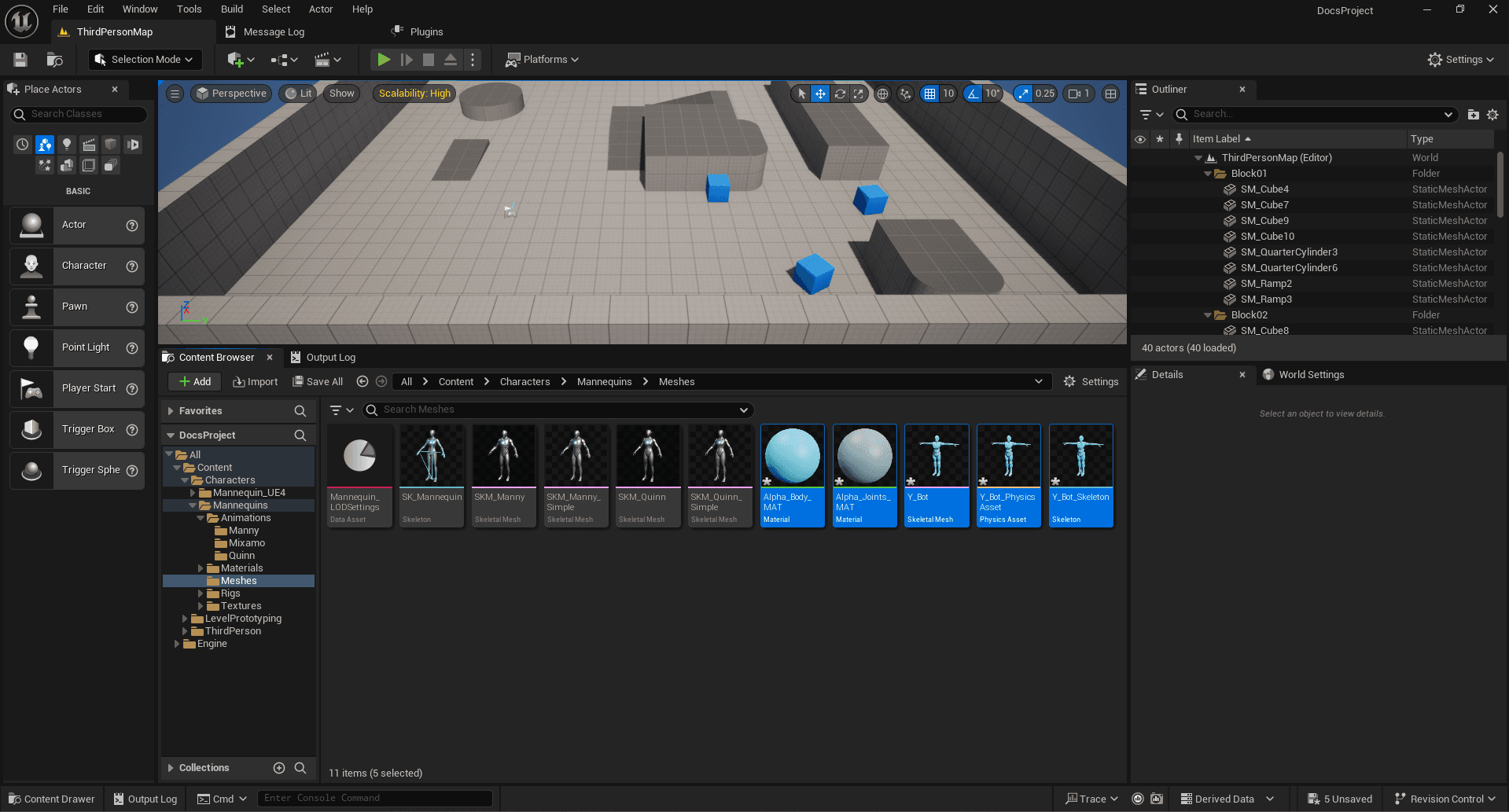Select the Translate gizmo tool
Screen dimensions: 1509x812
point(820,94)
